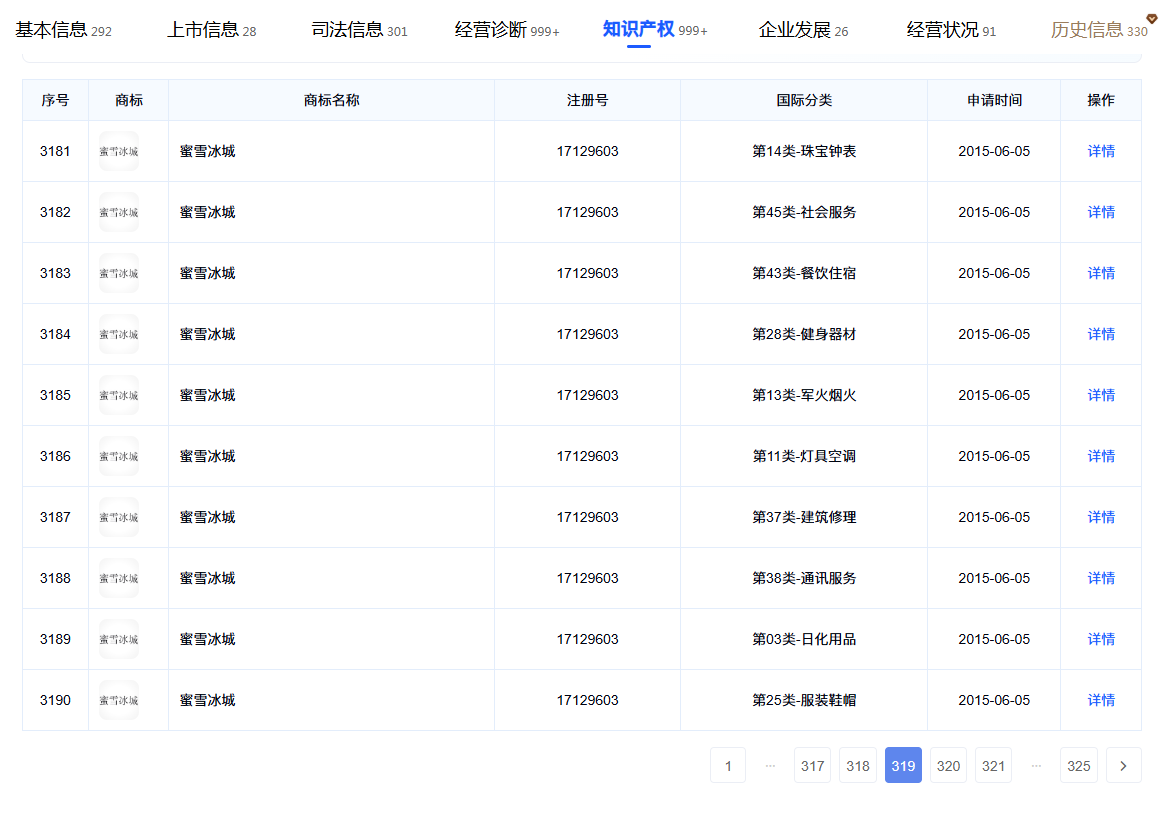
Task: Go to last page 325
Action: [x=1079, y=765]
